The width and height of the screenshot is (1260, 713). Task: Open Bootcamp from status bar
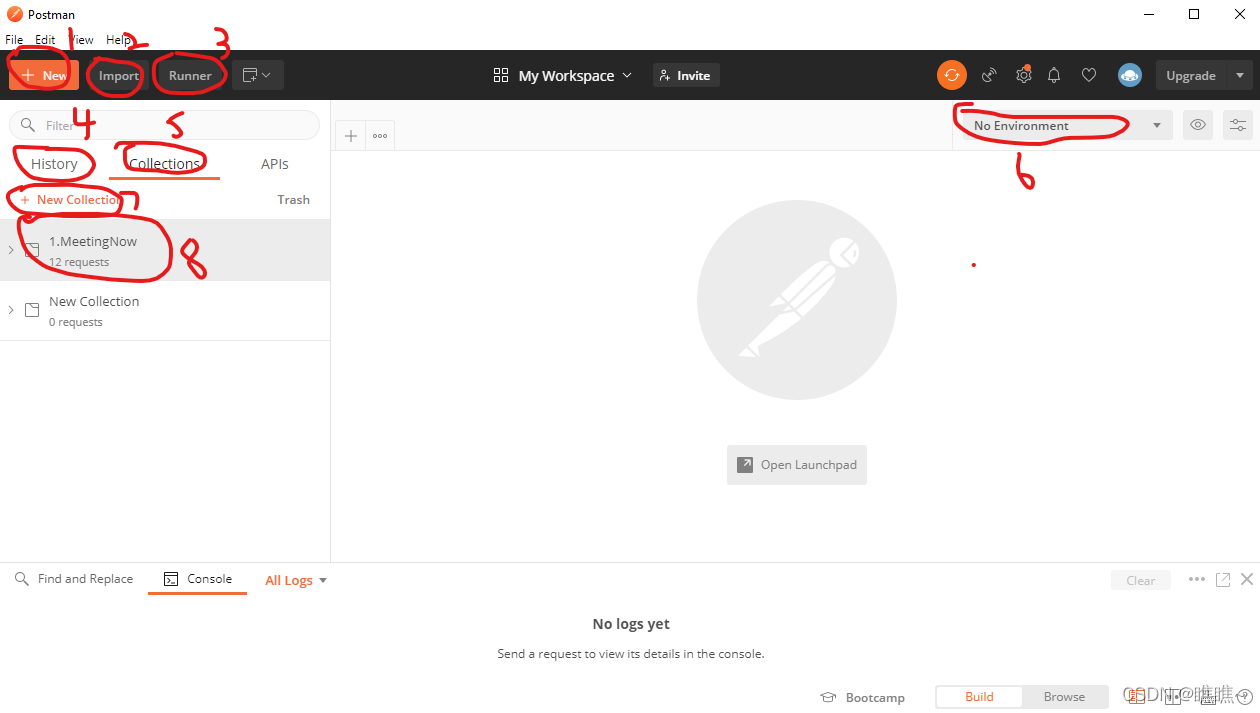click(862, 697)
